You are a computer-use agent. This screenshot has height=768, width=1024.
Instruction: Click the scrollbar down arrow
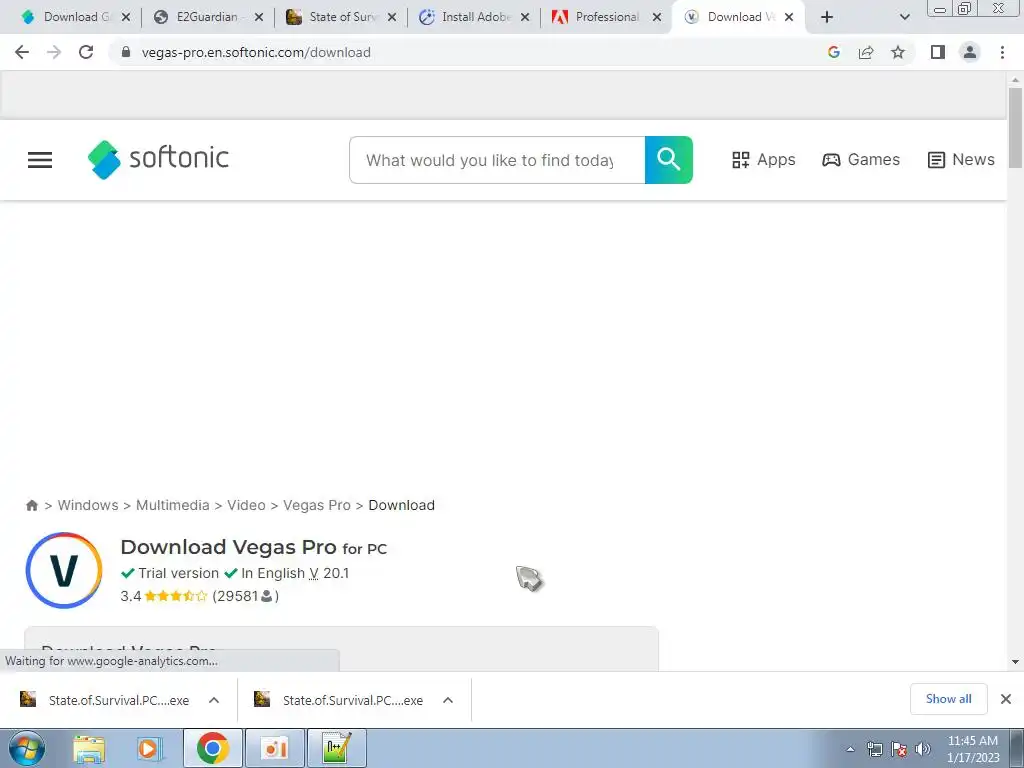[1015, 662]
